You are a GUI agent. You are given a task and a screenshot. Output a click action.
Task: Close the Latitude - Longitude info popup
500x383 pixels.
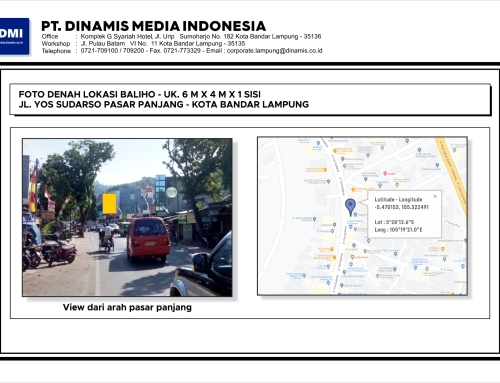(x=435, y=196)
